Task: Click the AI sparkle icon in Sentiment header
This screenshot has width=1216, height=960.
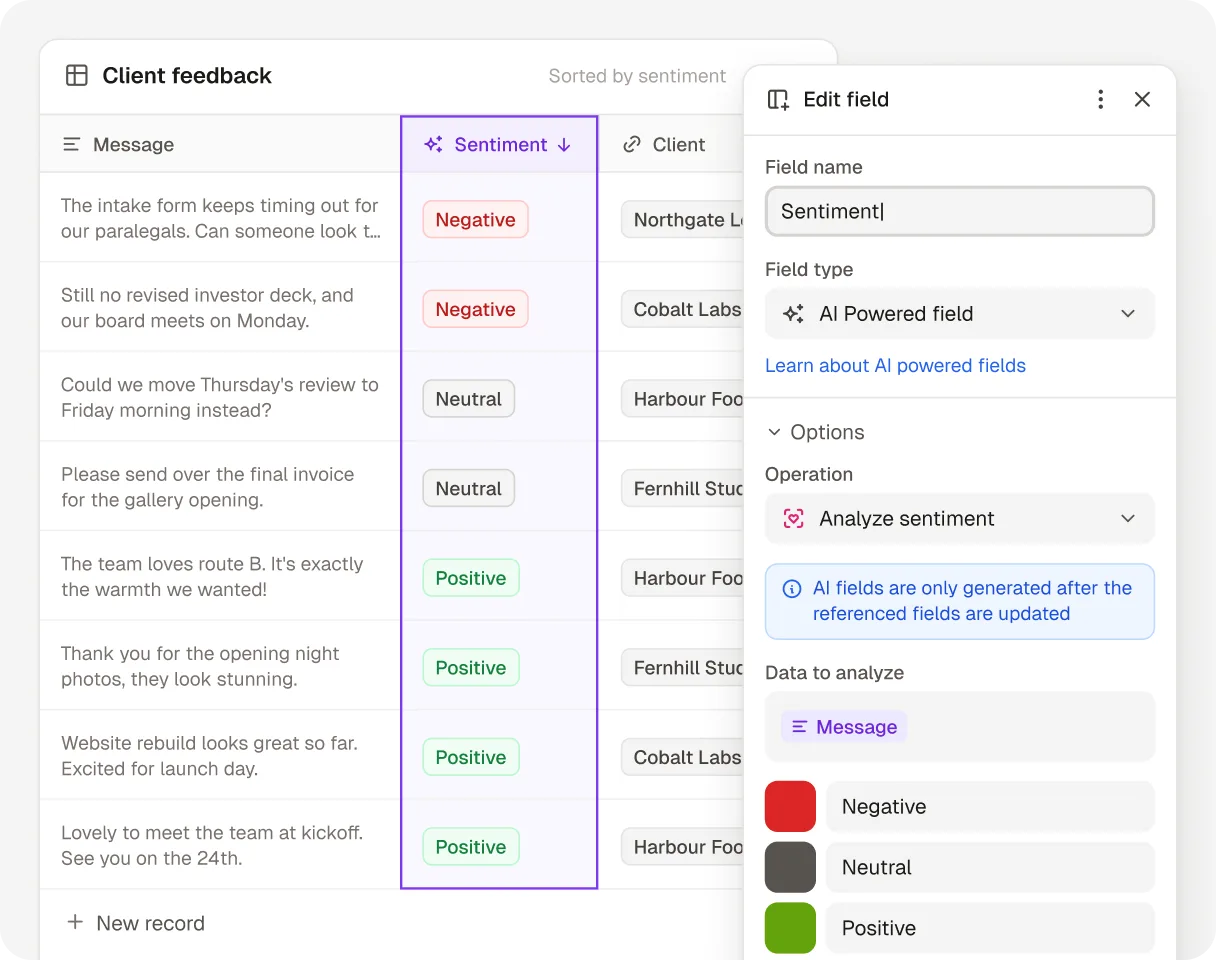Action: (433, 144)
